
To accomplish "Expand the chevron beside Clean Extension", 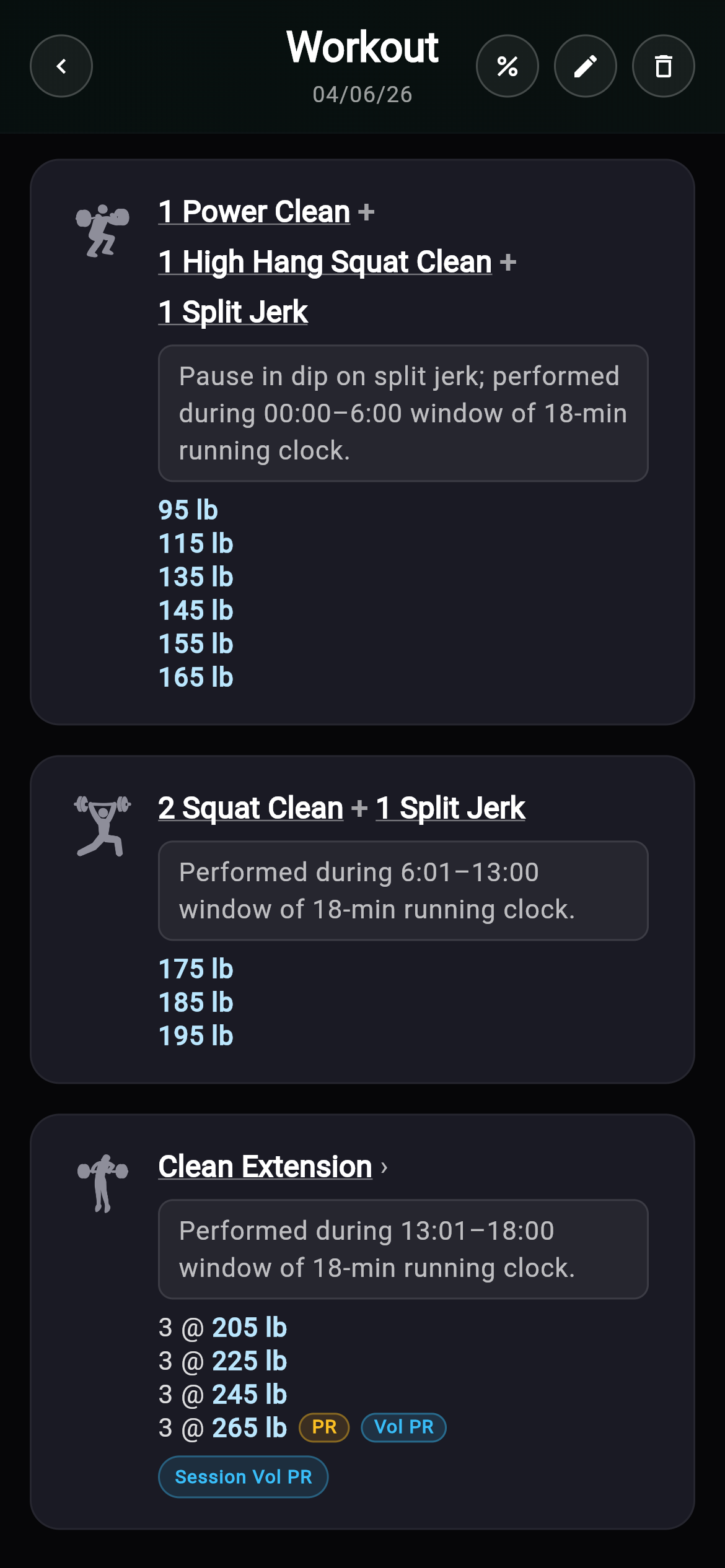I will tap(384, 1168).
